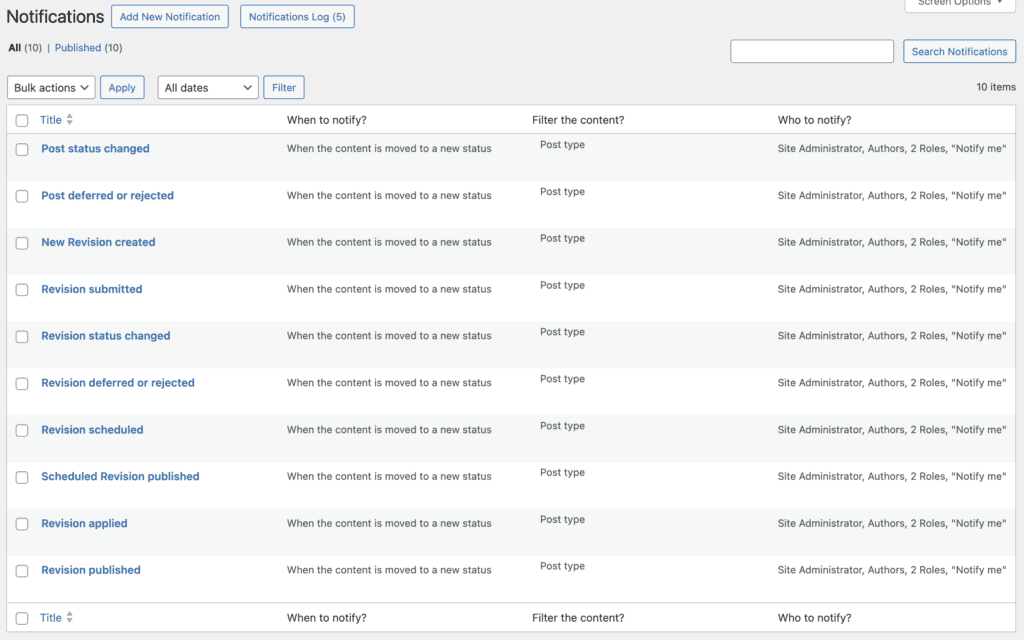Open the Bulk actions dropdown

(x=50, y=87)
